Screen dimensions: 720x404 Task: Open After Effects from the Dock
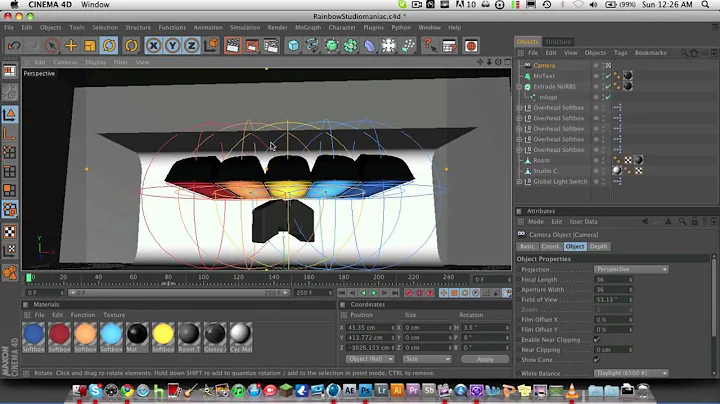pos(349,390)
